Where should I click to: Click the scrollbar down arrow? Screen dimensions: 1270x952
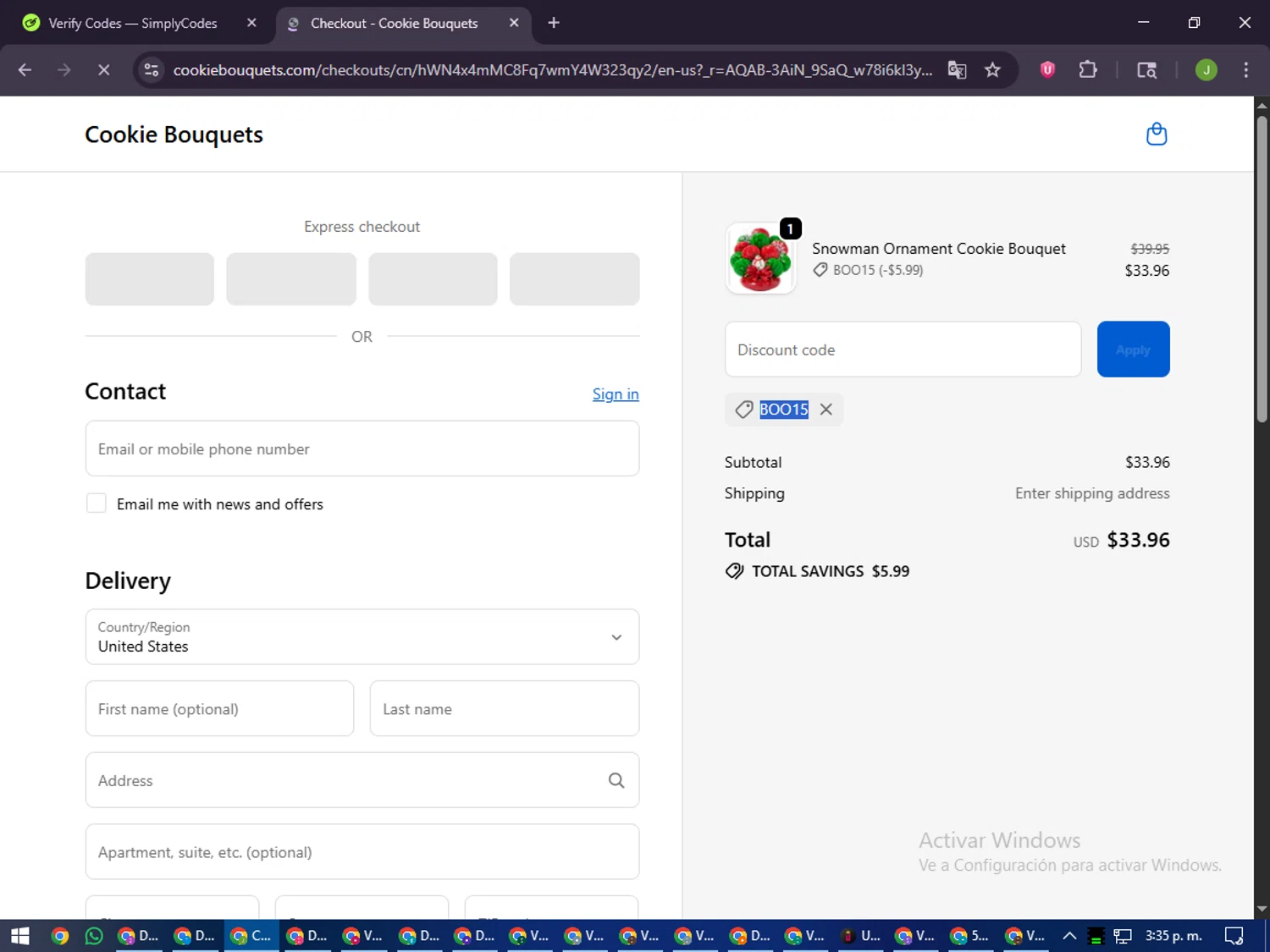point(1262,909)
